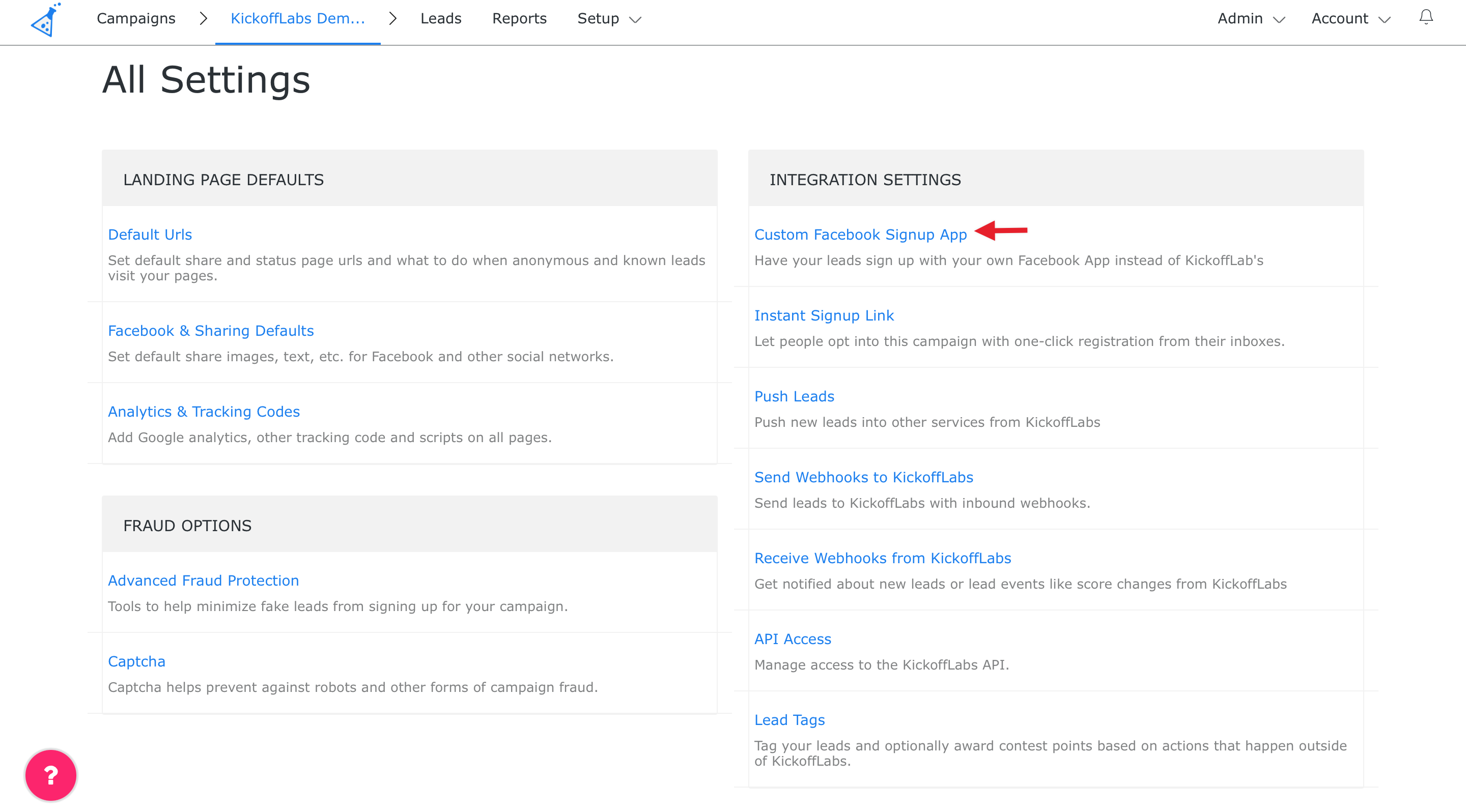Open the Instant Signup Link setting

point(824,315)
